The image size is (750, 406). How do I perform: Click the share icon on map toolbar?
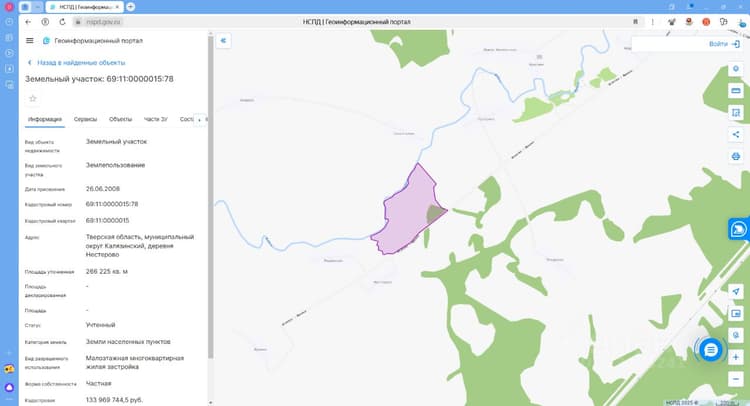736,134
